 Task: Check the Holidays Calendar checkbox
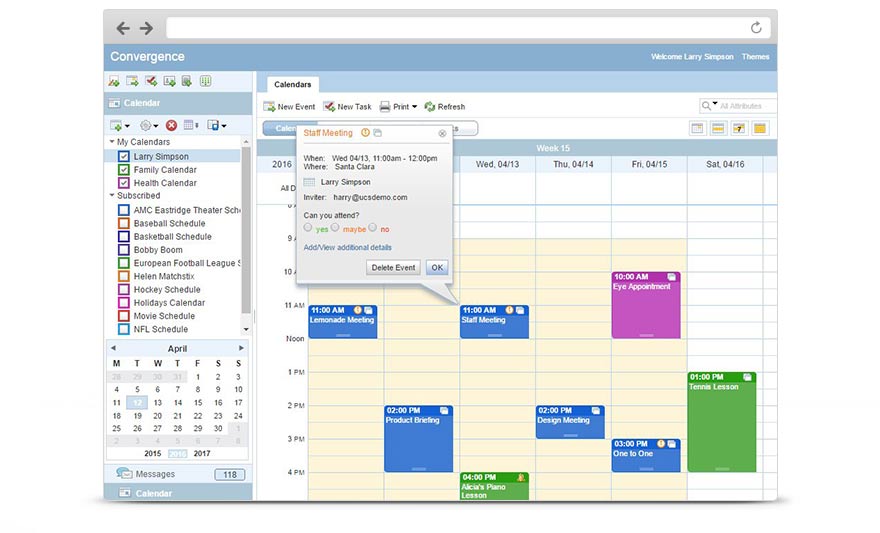(x=124, y=303)
